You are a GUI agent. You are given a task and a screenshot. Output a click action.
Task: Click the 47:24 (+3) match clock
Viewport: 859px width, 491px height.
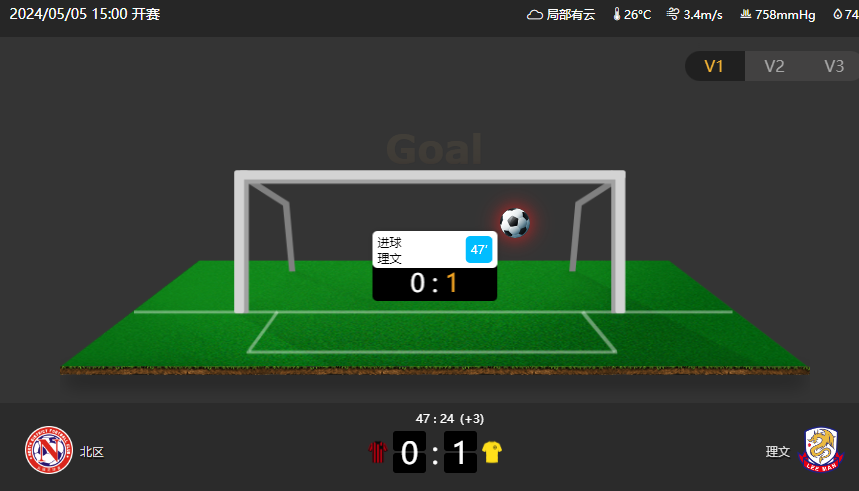tap(450, 419)
